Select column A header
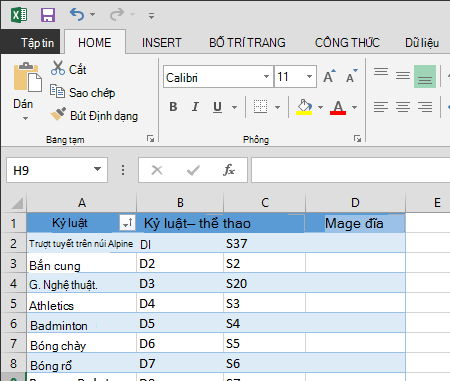450x381 pixels. point(82,203)
